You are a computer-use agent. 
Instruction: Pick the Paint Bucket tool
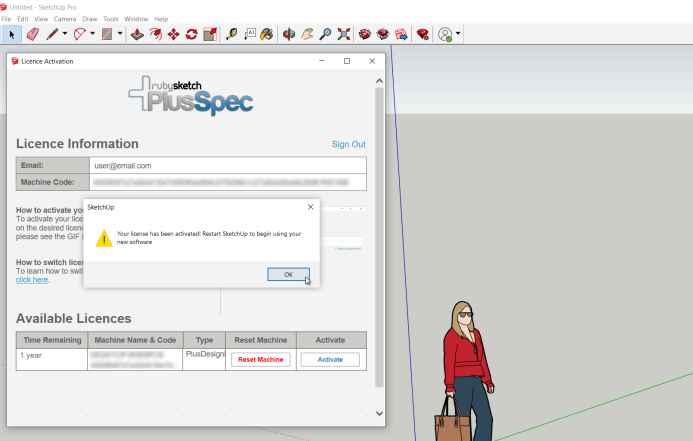click(267, 34)
